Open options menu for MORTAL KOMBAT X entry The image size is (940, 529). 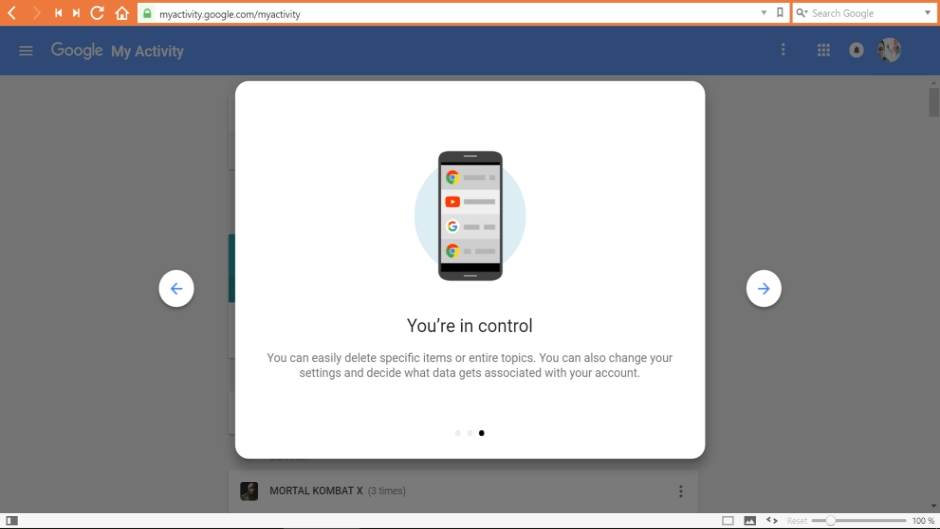(x=681, y=491)
